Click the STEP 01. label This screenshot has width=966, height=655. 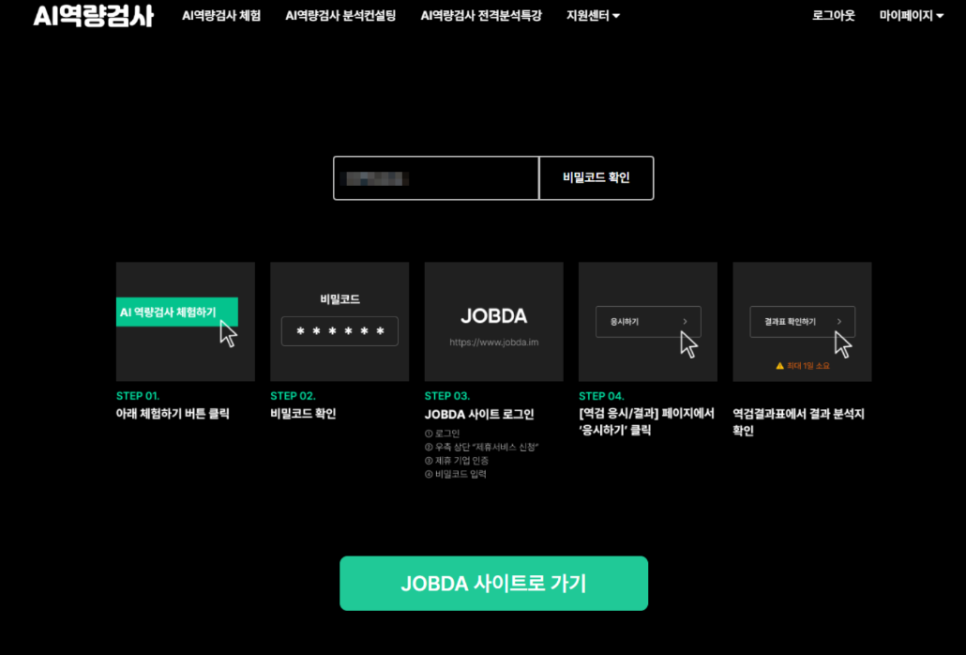(137, 396)
